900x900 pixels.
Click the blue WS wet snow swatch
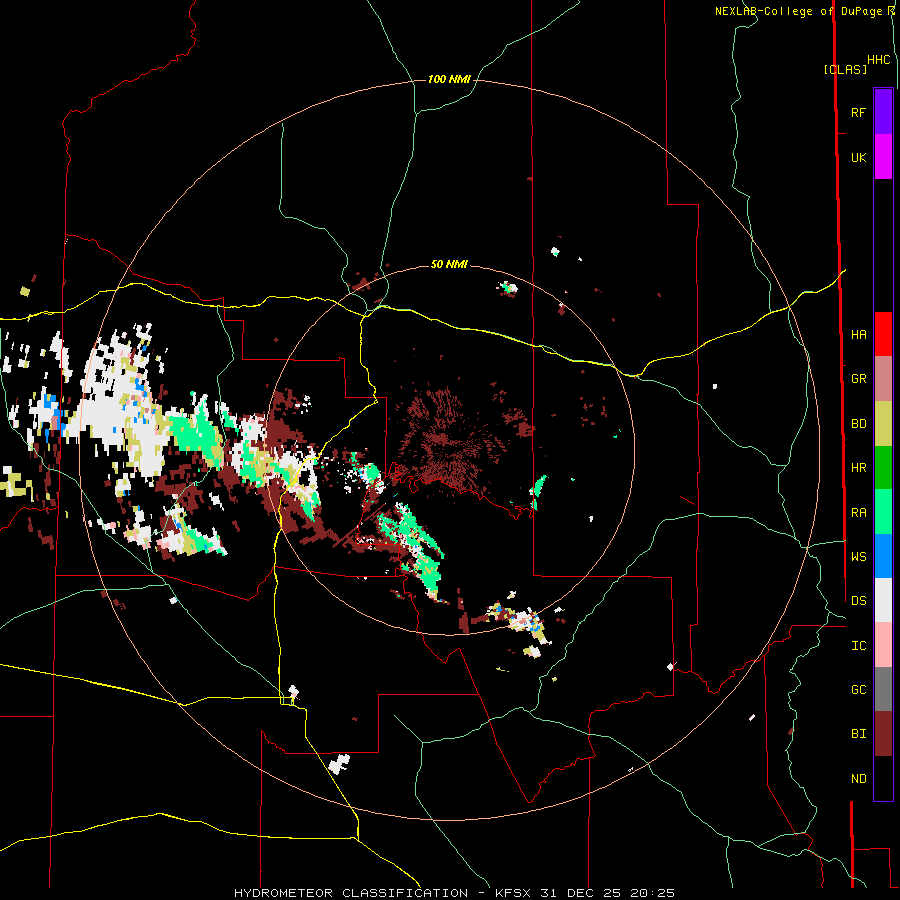(x=883, y=556)
